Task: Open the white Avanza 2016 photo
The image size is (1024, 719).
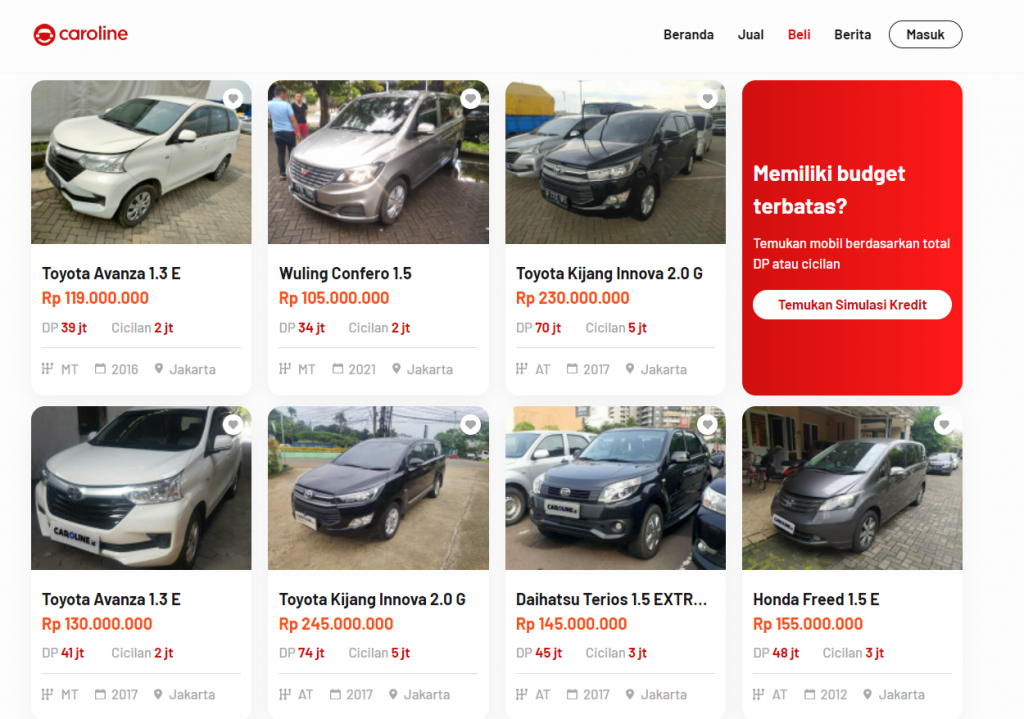Action: point(141,162)
